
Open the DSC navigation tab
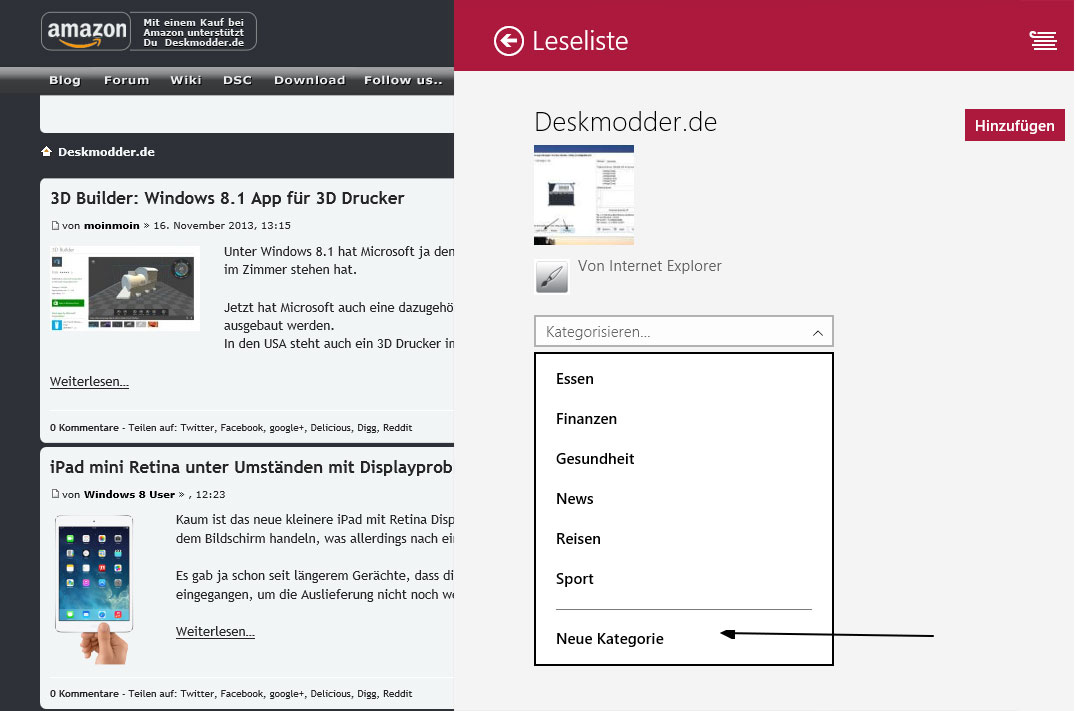click(x=237, y=80)
